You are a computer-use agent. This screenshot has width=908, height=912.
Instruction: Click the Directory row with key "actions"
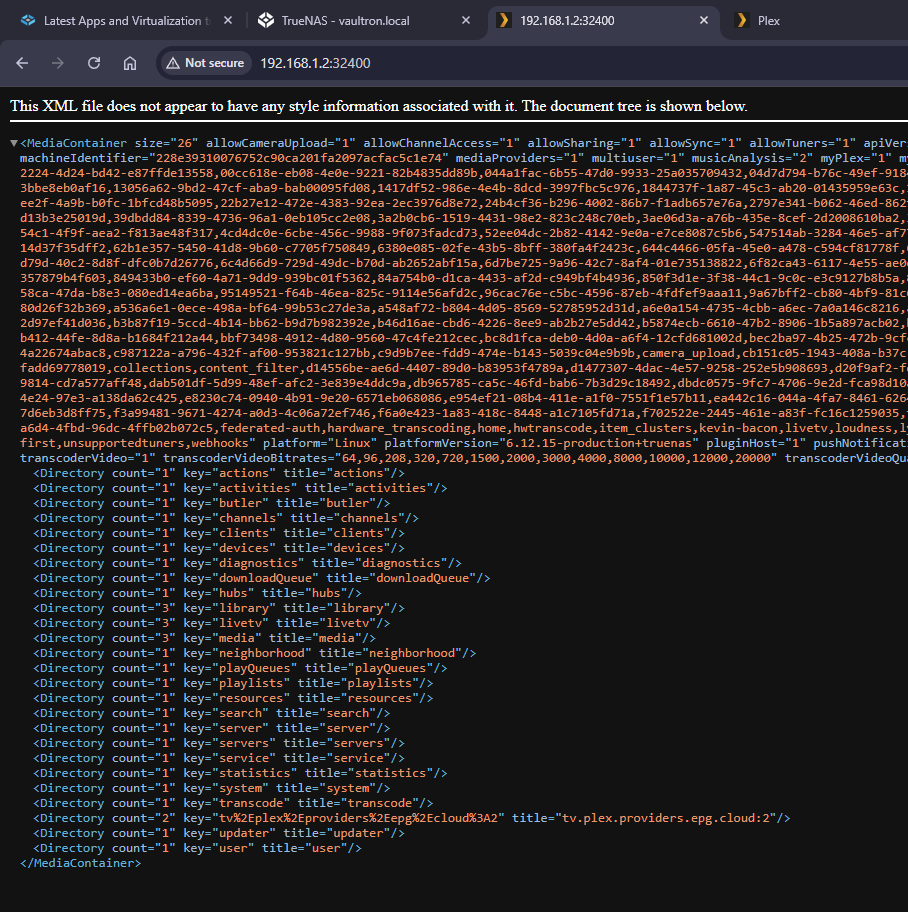[x=219, y=473]
